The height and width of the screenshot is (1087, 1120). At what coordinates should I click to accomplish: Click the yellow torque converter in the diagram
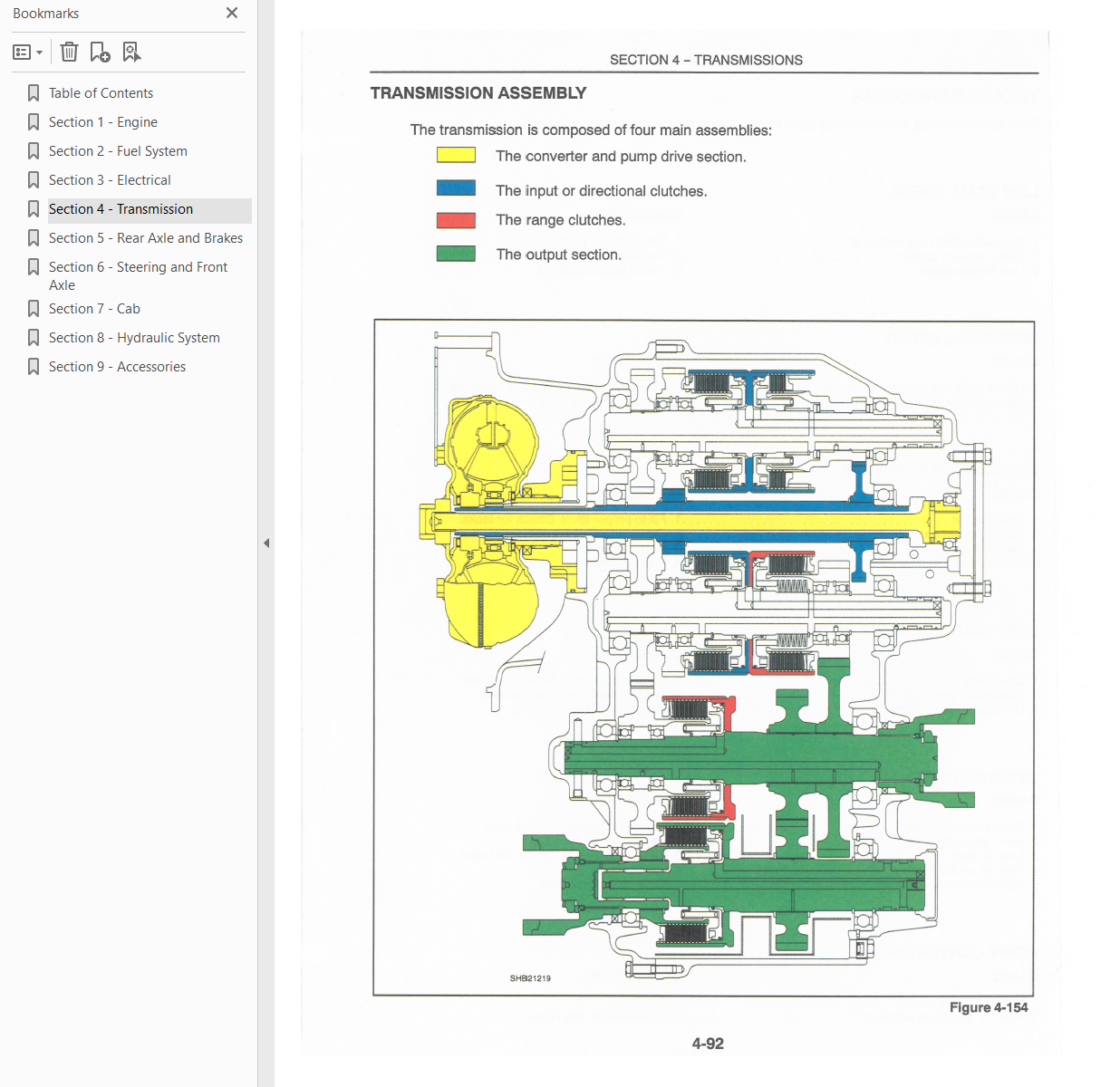[x=492, y=521]
